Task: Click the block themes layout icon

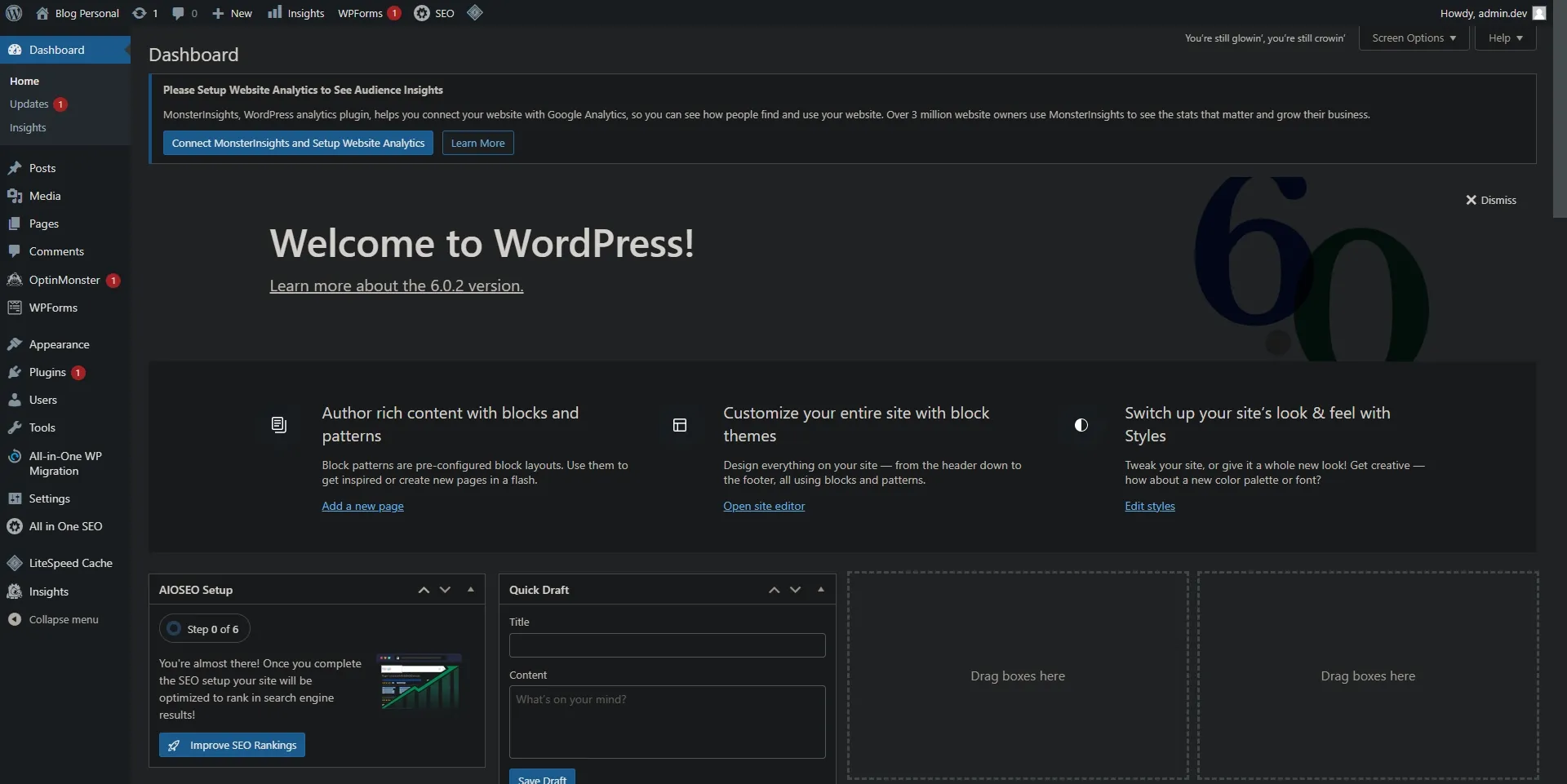Action: coord(680,425)
